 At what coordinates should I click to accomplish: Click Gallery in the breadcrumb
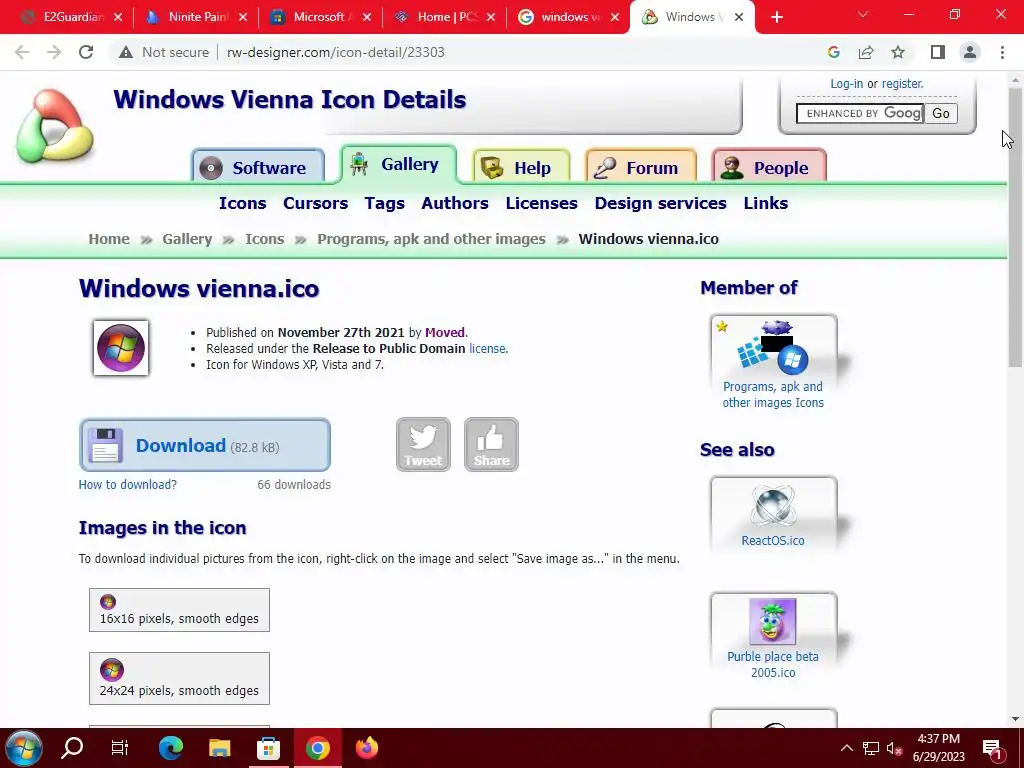187,239
